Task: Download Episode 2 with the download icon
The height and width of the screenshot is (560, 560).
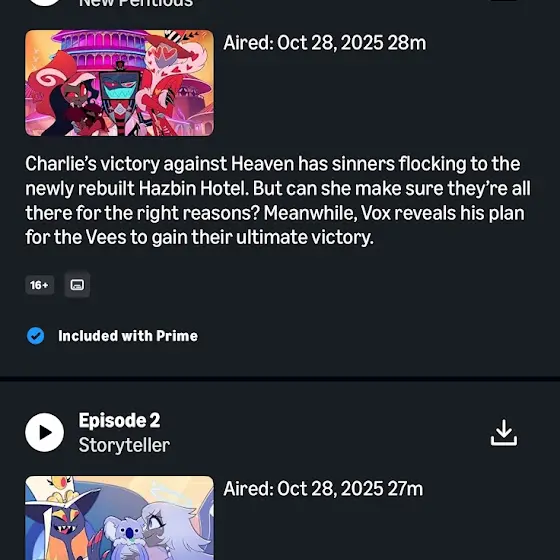Action: 504,433
